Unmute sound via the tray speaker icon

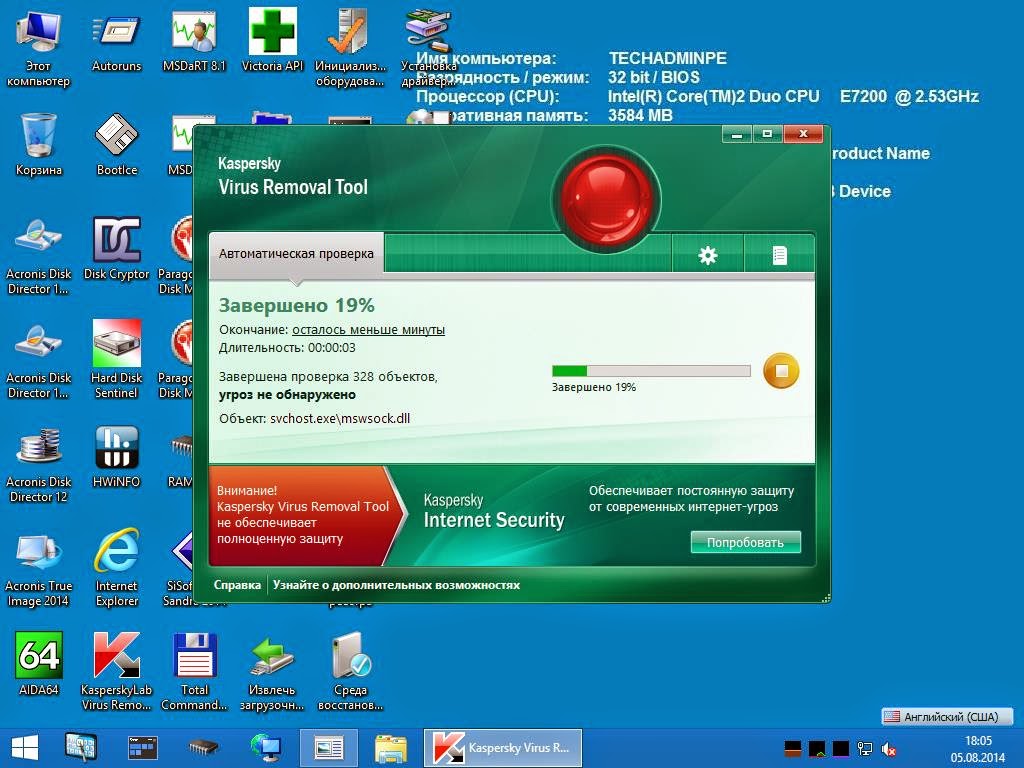coord(888,749)
